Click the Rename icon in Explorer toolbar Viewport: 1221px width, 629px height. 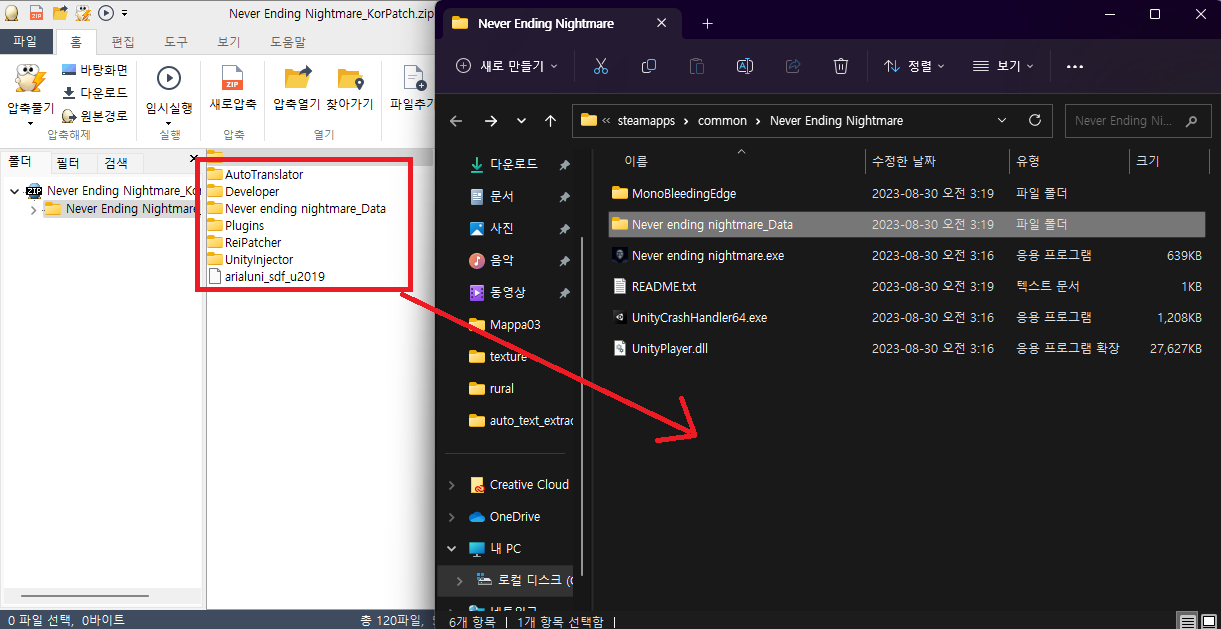(x=745, y=66)
